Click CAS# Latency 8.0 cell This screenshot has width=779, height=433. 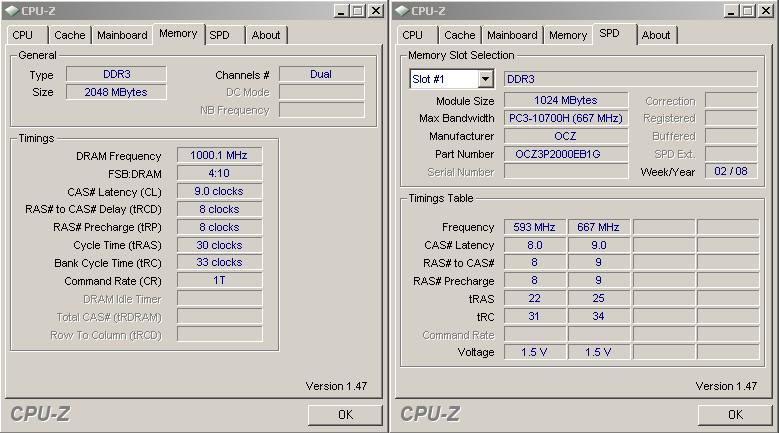pos(535,245)
